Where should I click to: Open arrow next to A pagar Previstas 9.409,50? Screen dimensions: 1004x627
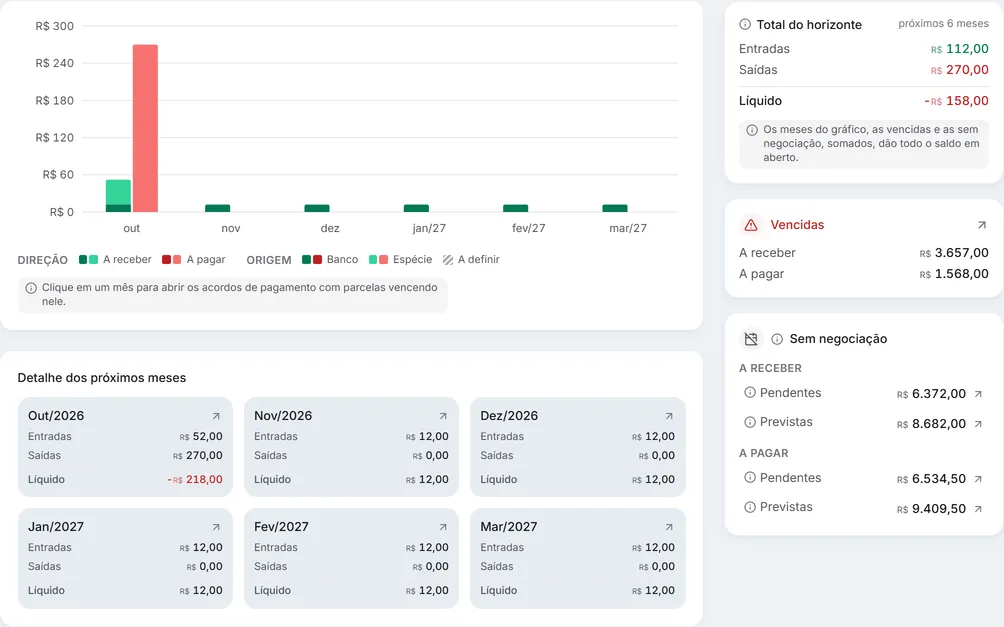coord(978,509)
